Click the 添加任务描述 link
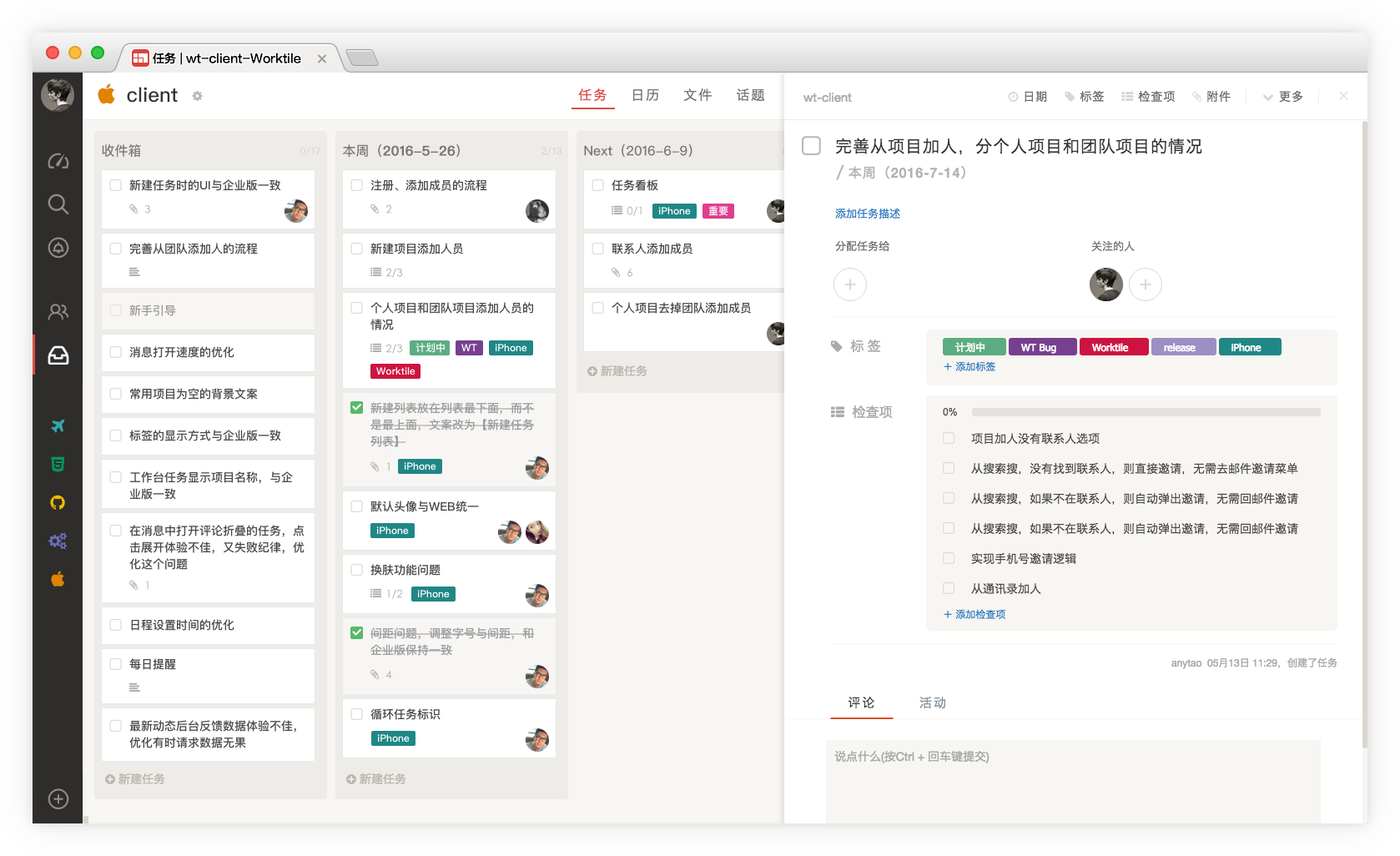Image resolution: width=1400 pixels, height=856 pixels. (868, 214)
